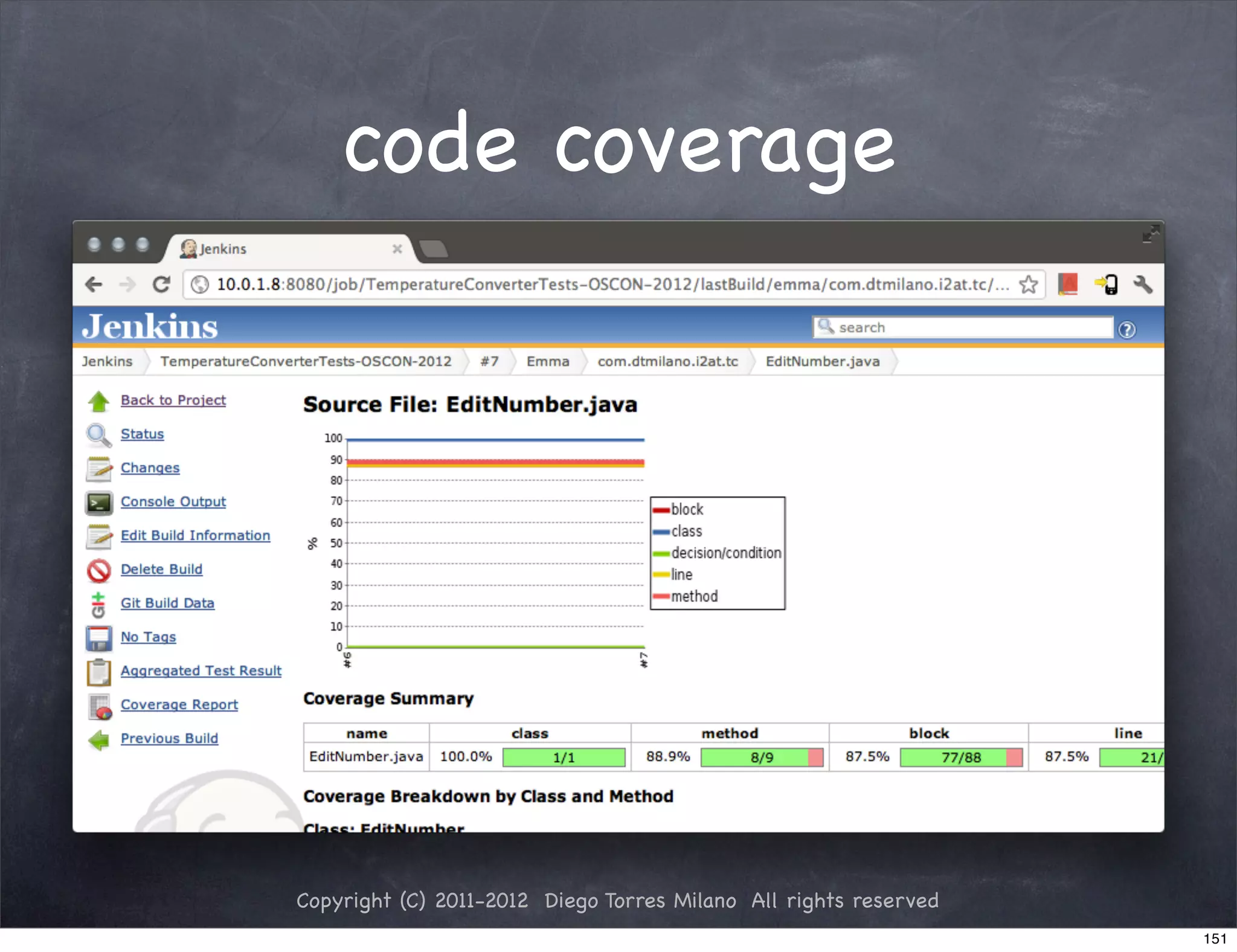Click the Coverage Report icon

pyautogui.click(x=100, y=706)
